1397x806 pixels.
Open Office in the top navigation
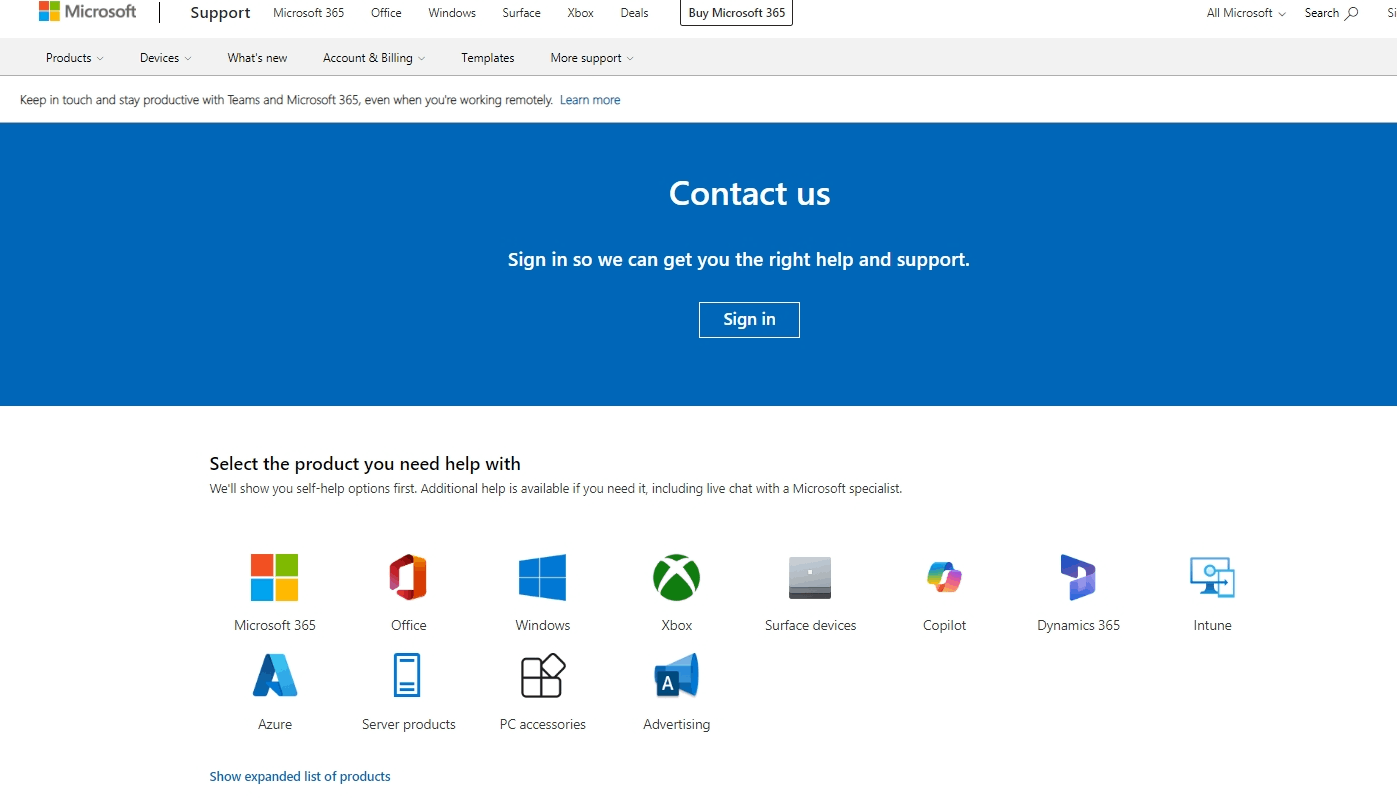coord(386,13)
